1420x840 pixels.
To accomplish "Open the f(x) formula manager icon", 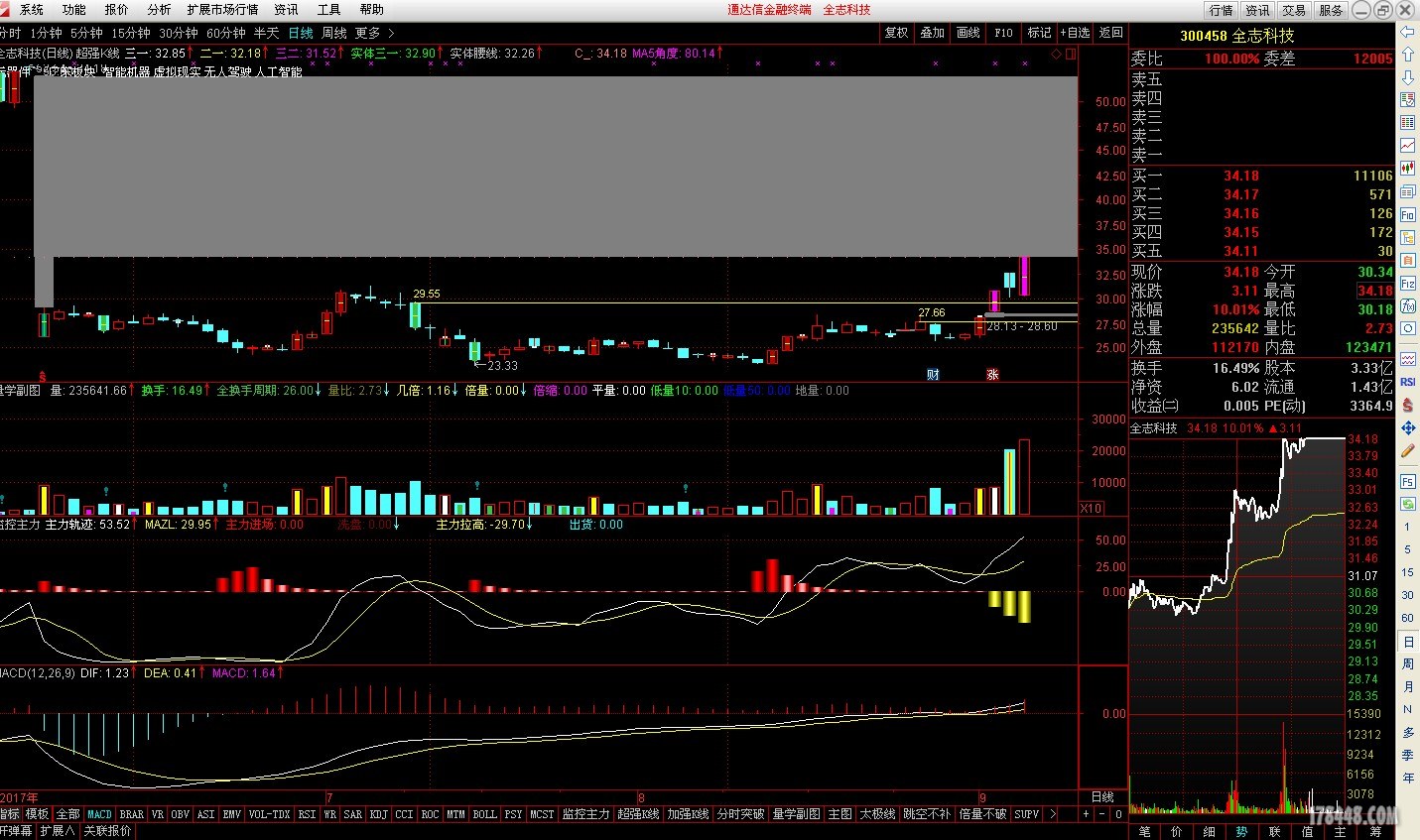I will (1407, 306).
